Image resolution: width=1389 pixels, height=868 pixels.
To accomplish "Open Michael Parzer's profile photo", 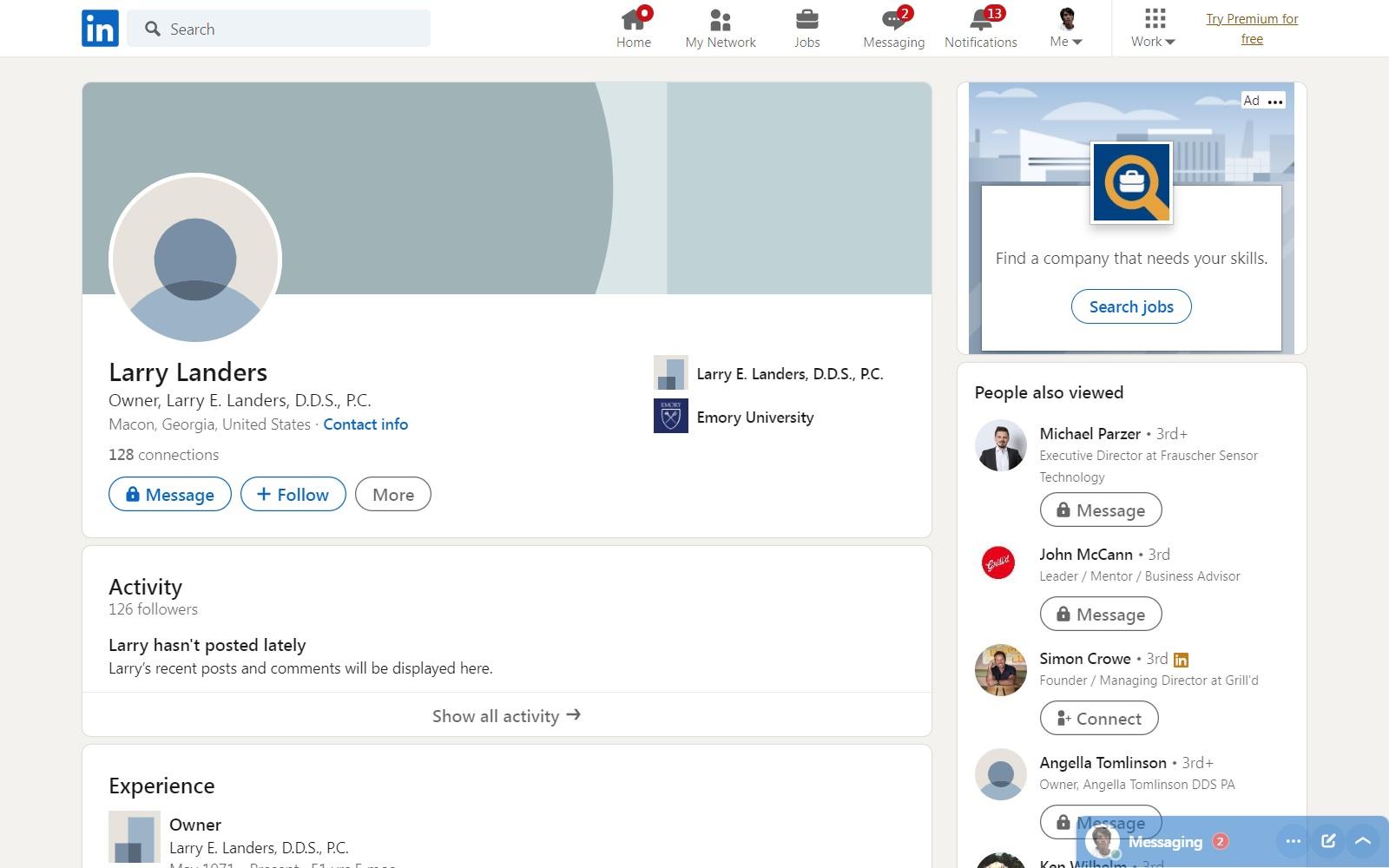I will coord(1001,445).
